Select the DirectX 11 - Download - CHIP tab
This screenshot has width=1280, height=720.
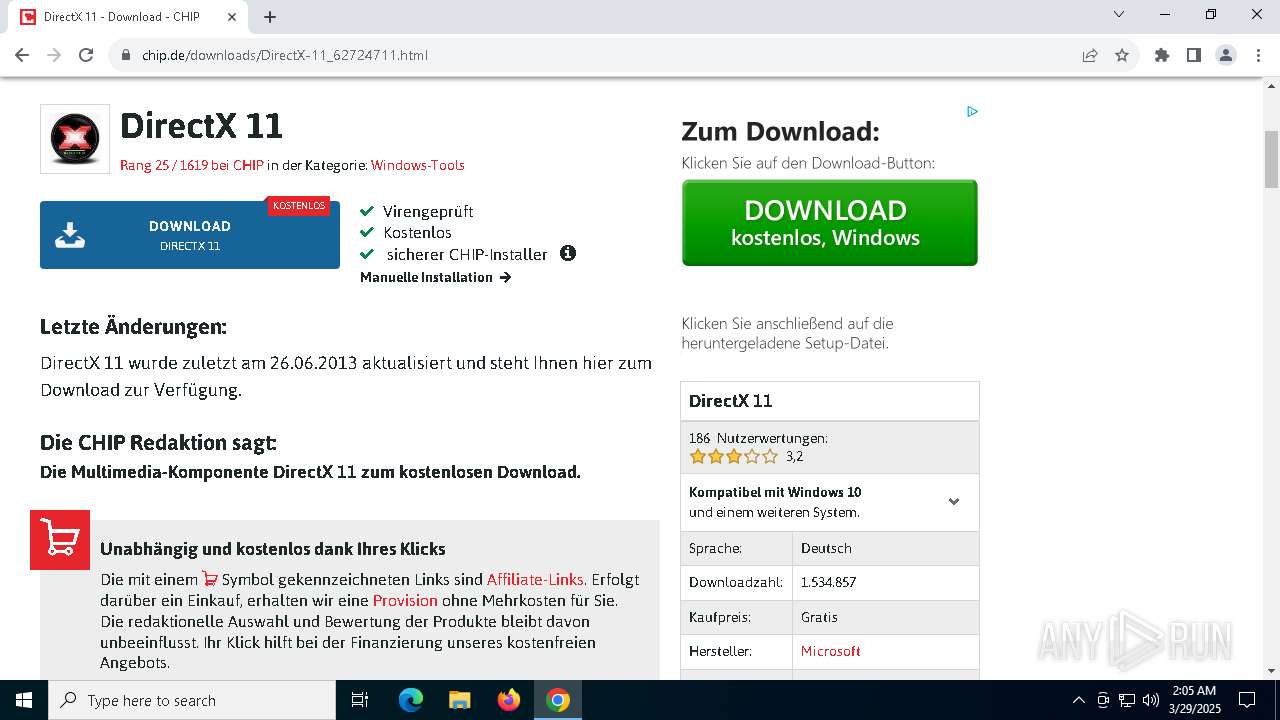(x=130, y=17)
